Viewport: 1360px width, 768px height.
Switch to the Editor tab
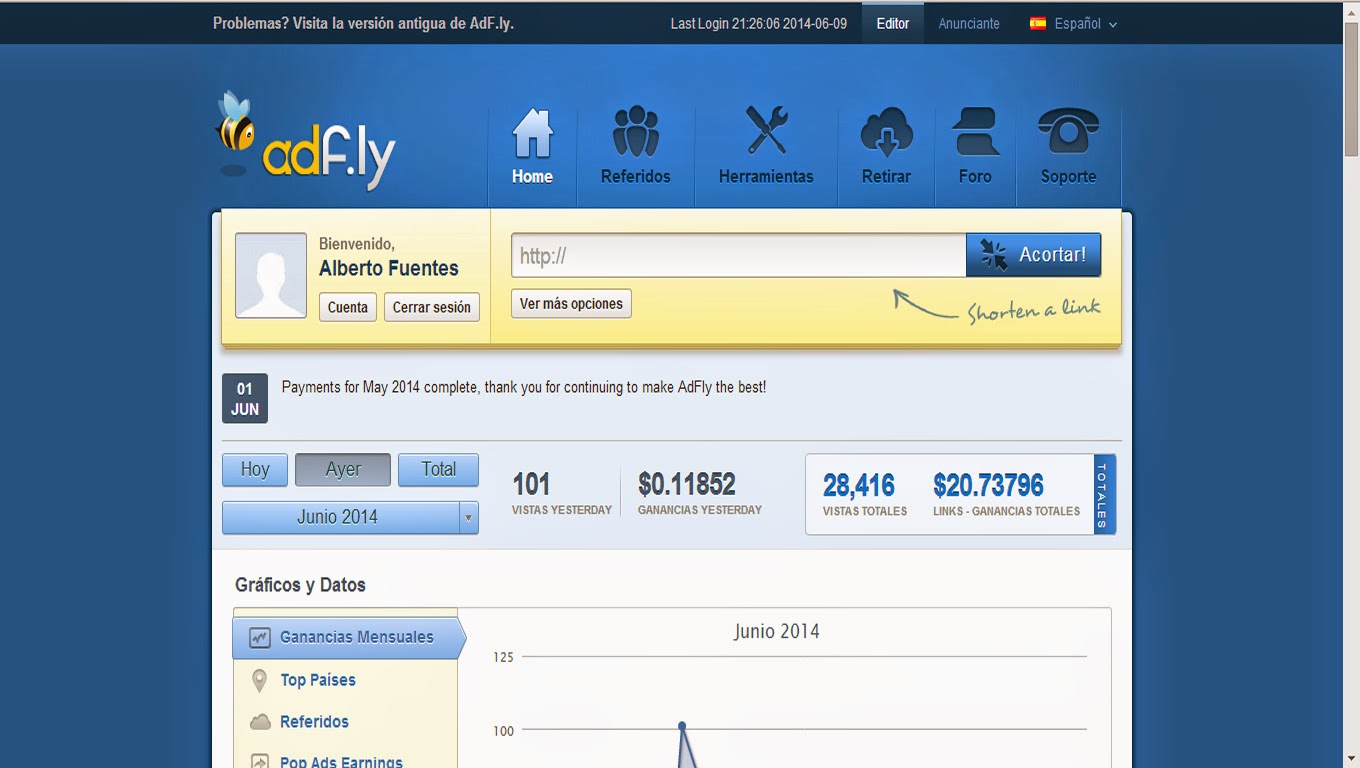pos(892,22)
